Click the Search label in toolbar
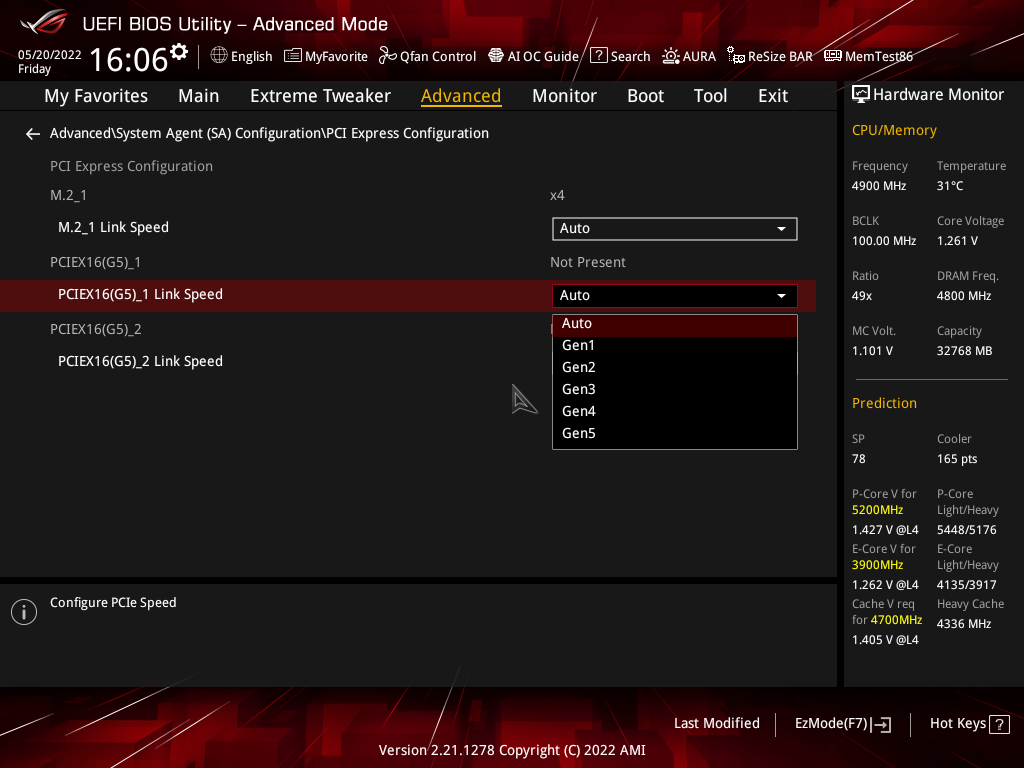Screen dimensions: 1024x768 point(630,57)
